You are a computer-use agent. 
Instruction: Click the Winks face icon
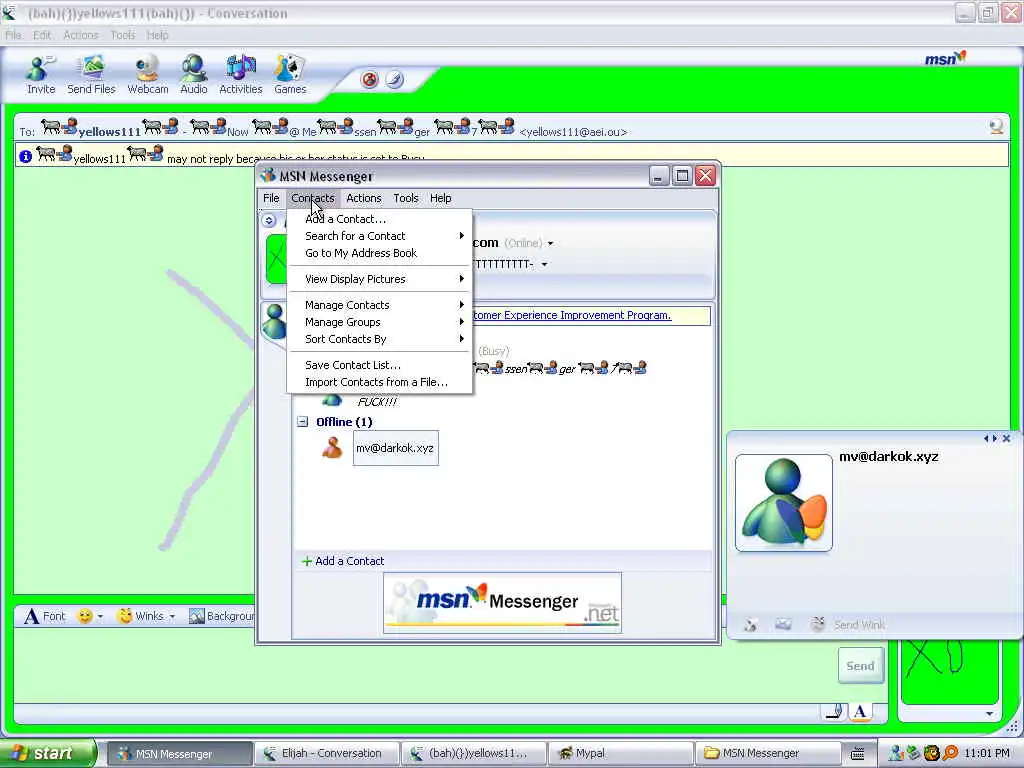point(125,616)
